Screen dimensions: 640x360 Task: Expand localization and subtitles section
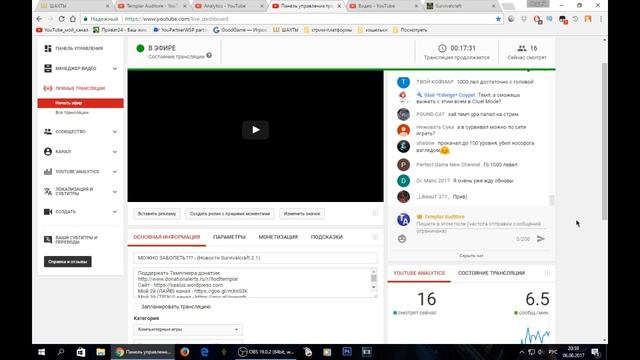tap(115, 191)
